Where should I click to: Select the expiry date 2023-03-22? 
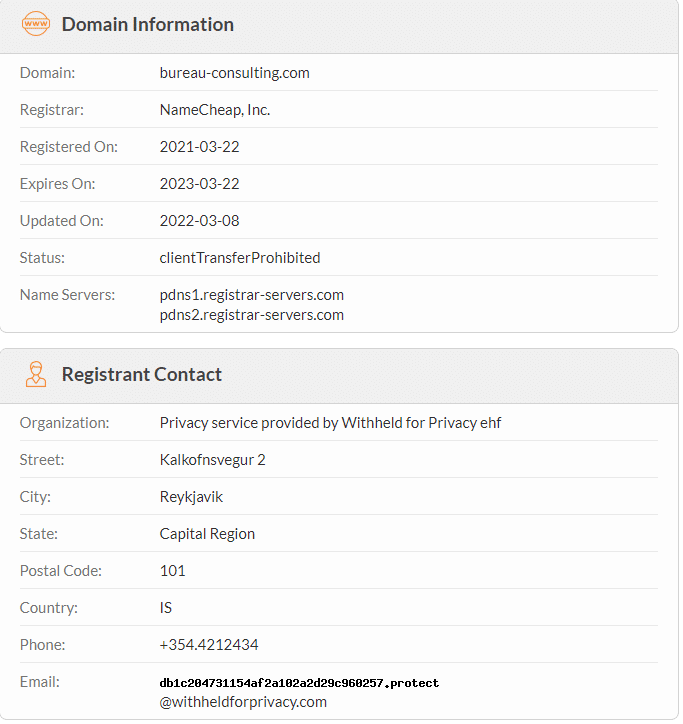[199, 184]
